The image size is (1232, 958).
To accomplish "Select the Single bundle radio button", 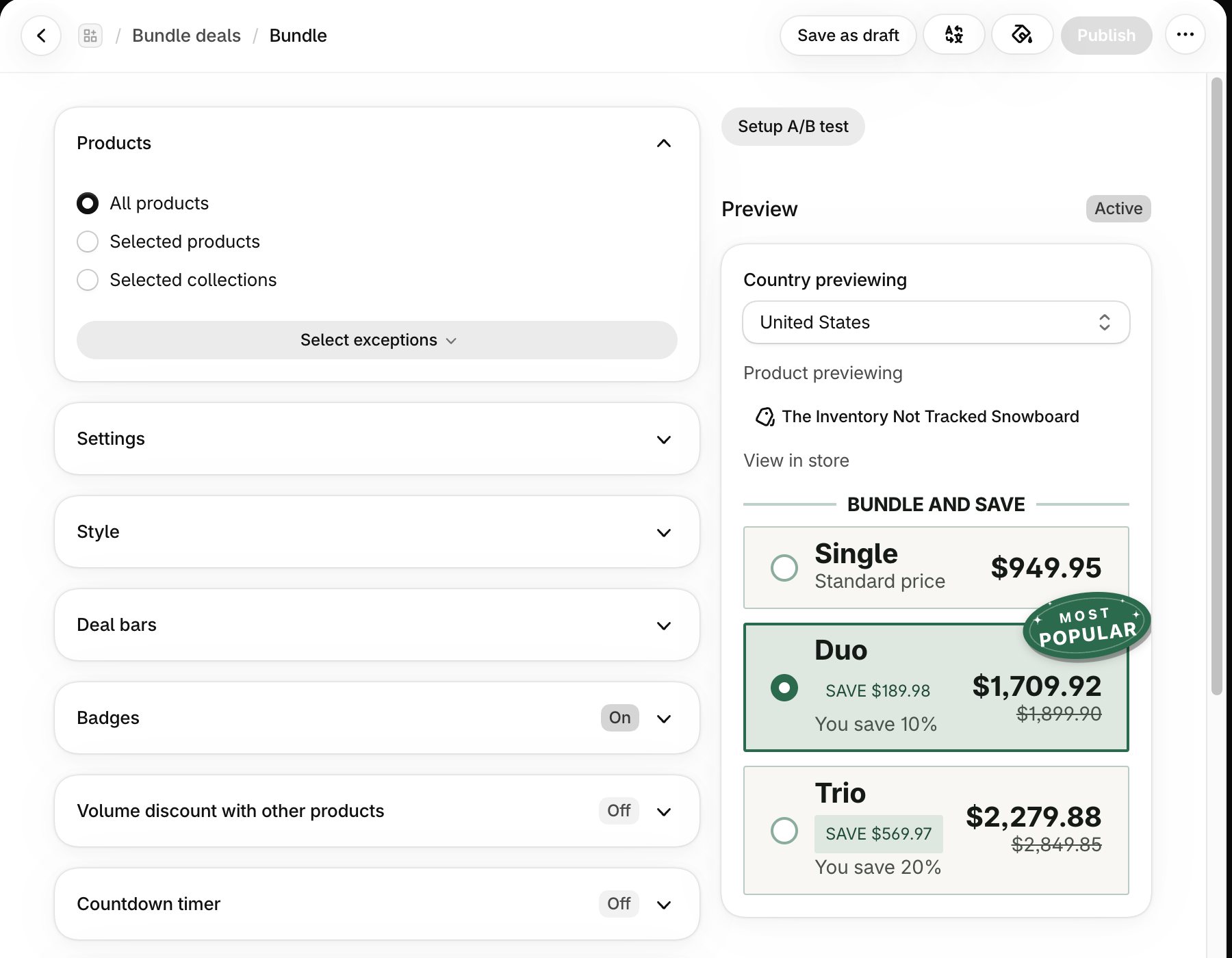I will tap(784, 568).
